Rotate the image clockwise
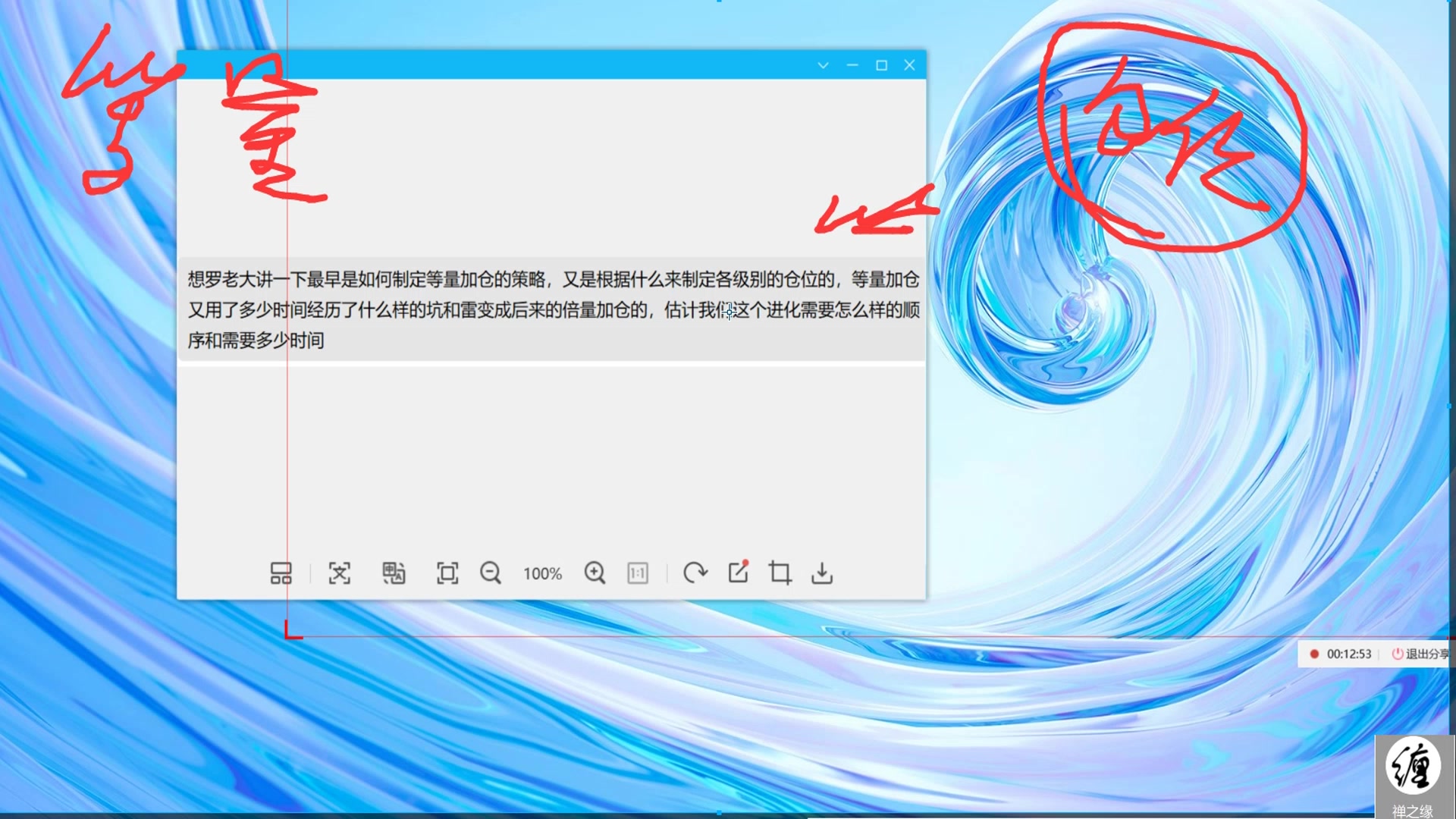Screen dimensions: 1456x819 695,573
